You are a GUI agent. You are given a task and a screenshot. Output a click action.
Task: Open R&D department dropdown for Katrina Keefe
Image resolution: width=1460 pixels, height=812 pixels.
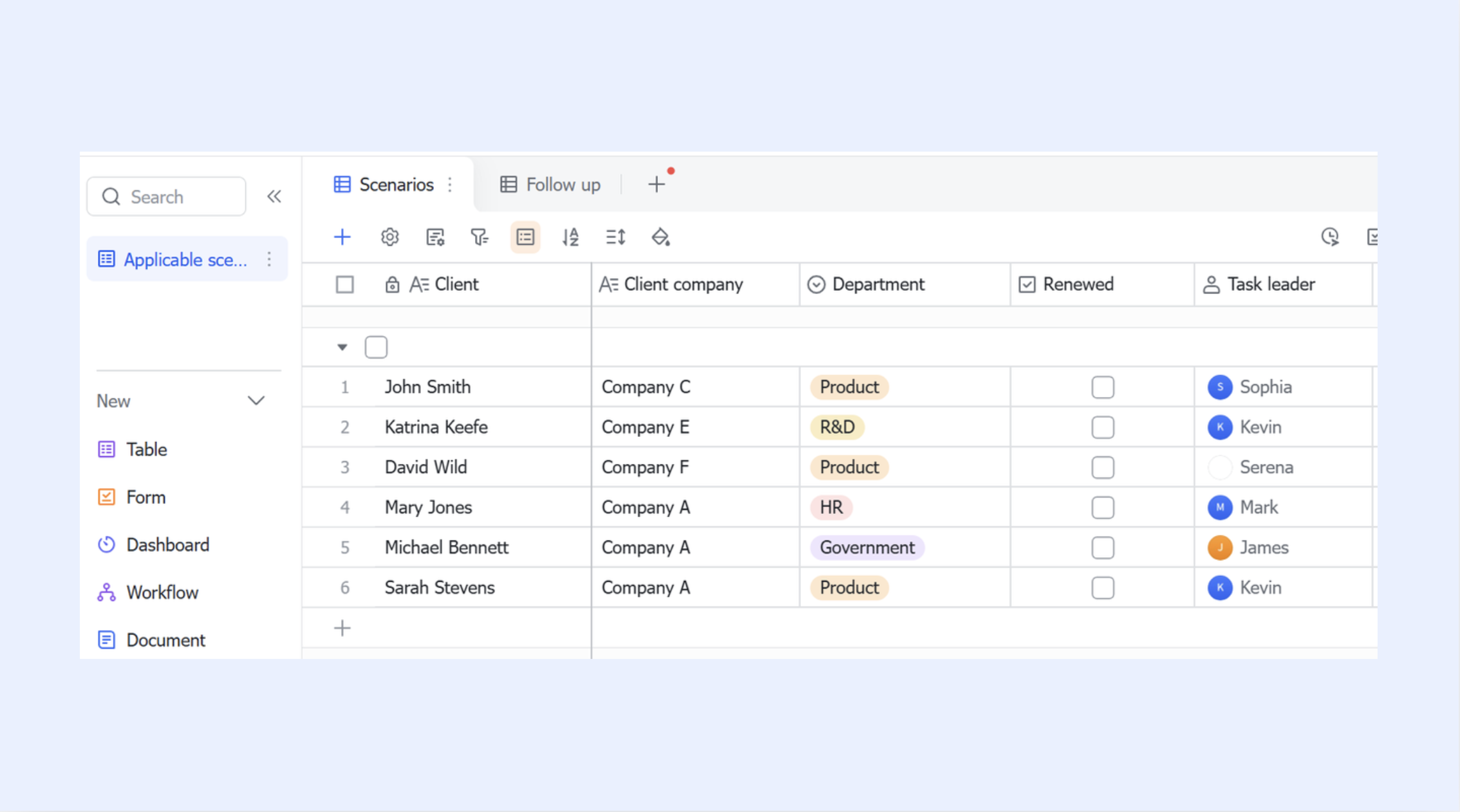[837, 427]
